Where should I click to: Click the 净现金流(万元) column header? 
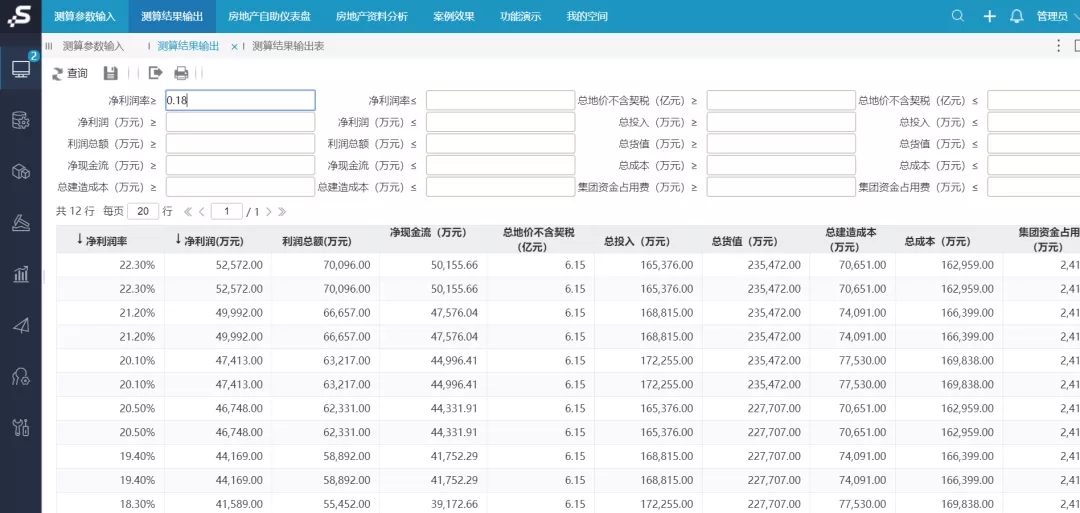coord(428,233)
